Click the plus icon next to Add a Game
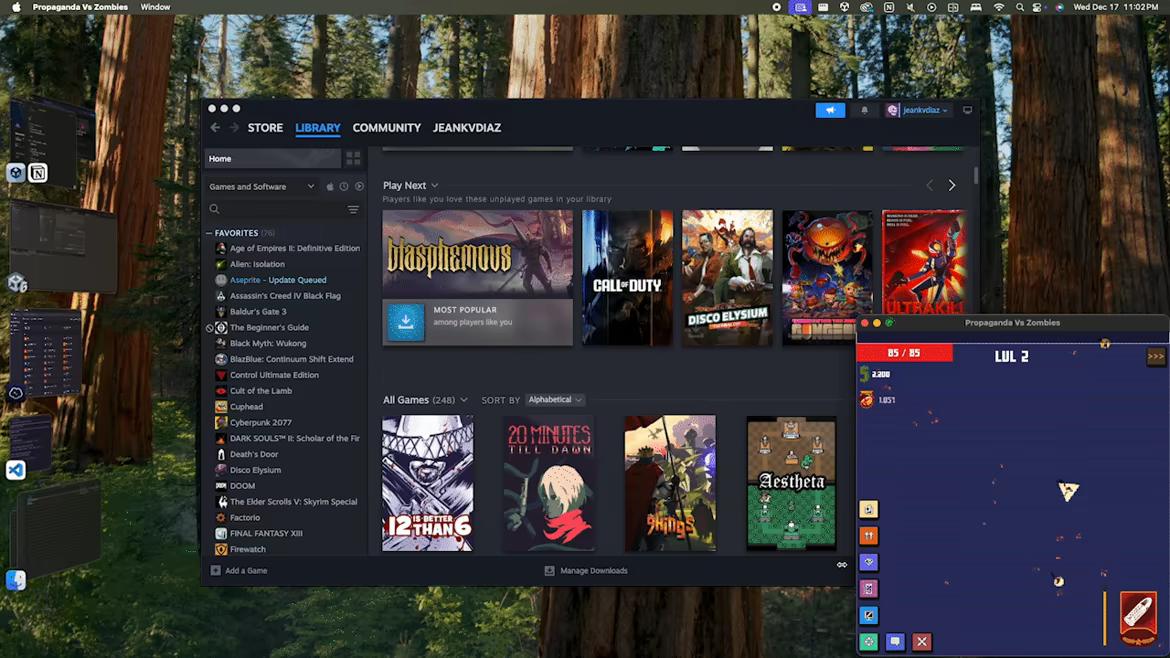Screen dimensions: 1170x658 point(216,571)
